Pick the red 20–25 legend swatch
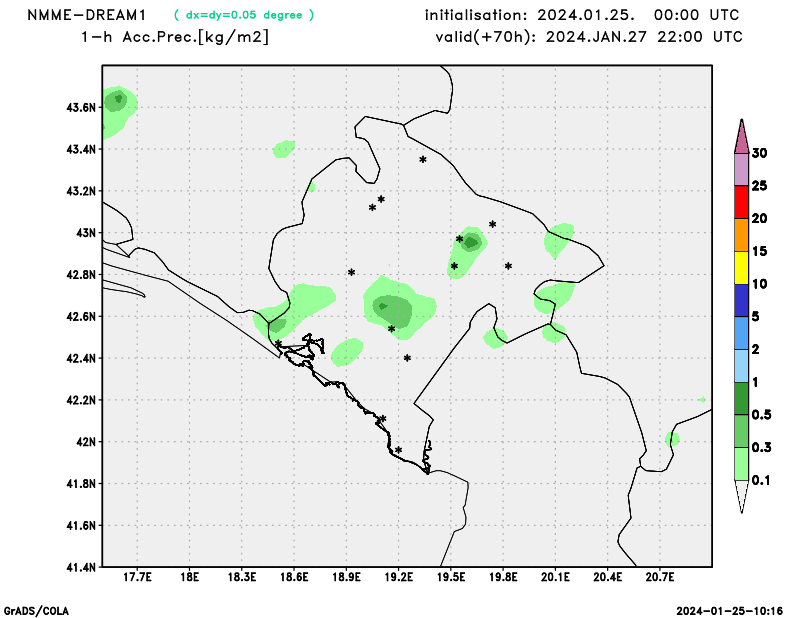The height and width of the screenshot is (618, 800). [741, 202]
